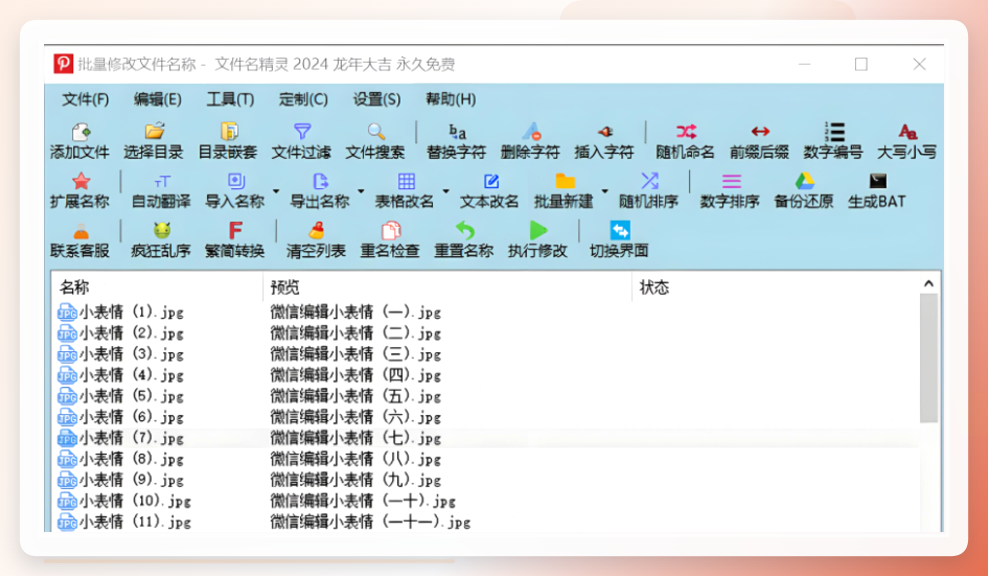Click preview 微信编辑小表情 (一).jpg
The width and height of the screenshot is (988, 576).
[356, 312]
